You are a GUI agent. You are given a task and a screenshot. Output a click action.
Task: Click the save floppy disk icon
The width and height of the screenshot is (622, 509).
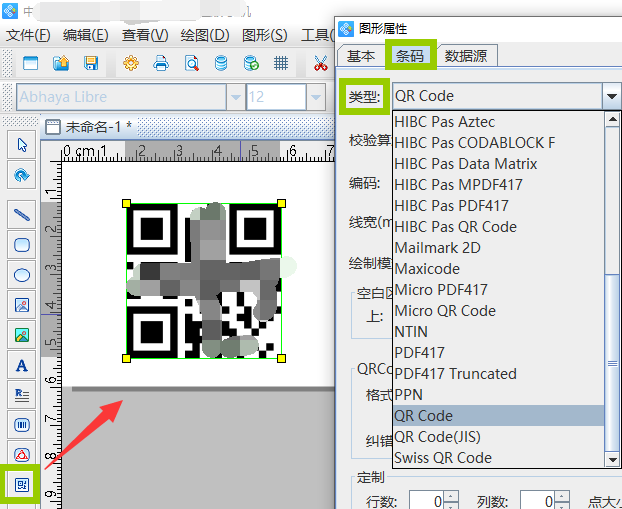(x=91, y=63)
